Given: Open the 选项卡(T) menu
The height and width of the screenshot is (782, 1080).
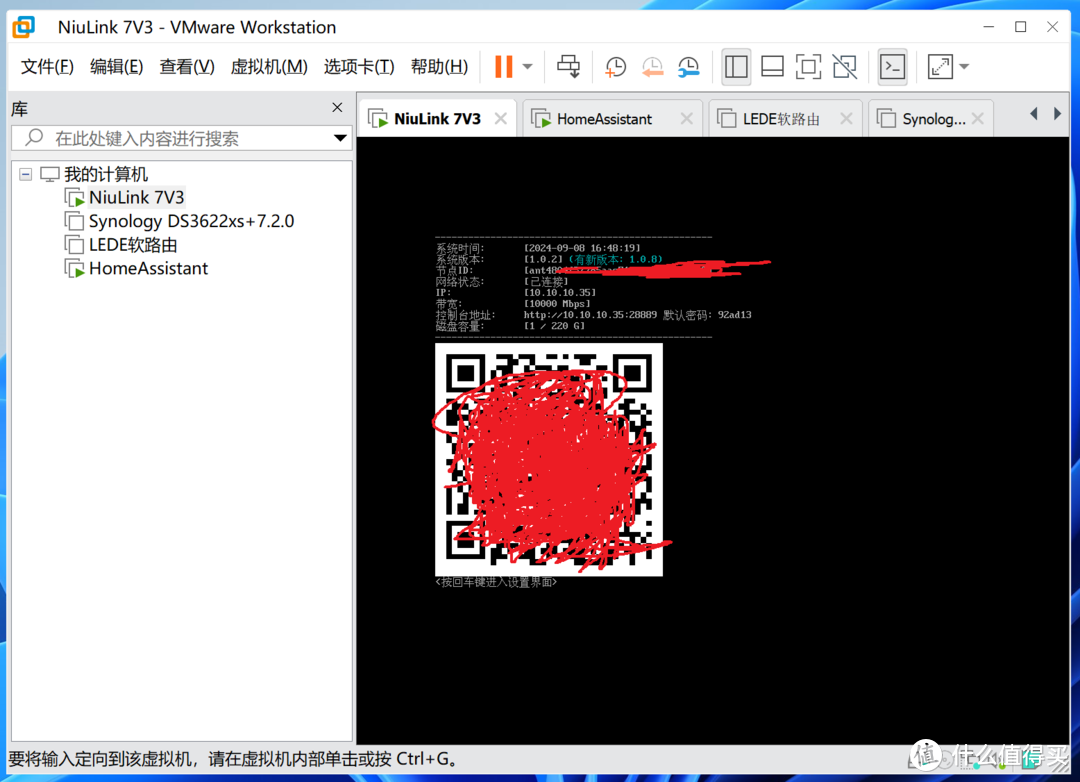Looking at the screenshot, I should [x=359, y=67].
